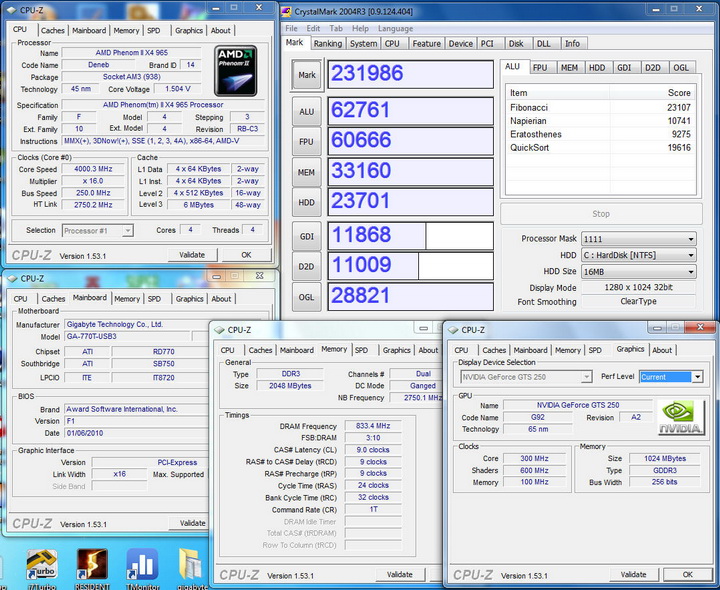The image size is (720, 590).
Task: Click the NVIDIA logo in Graphics window
Action: [681, 417]
